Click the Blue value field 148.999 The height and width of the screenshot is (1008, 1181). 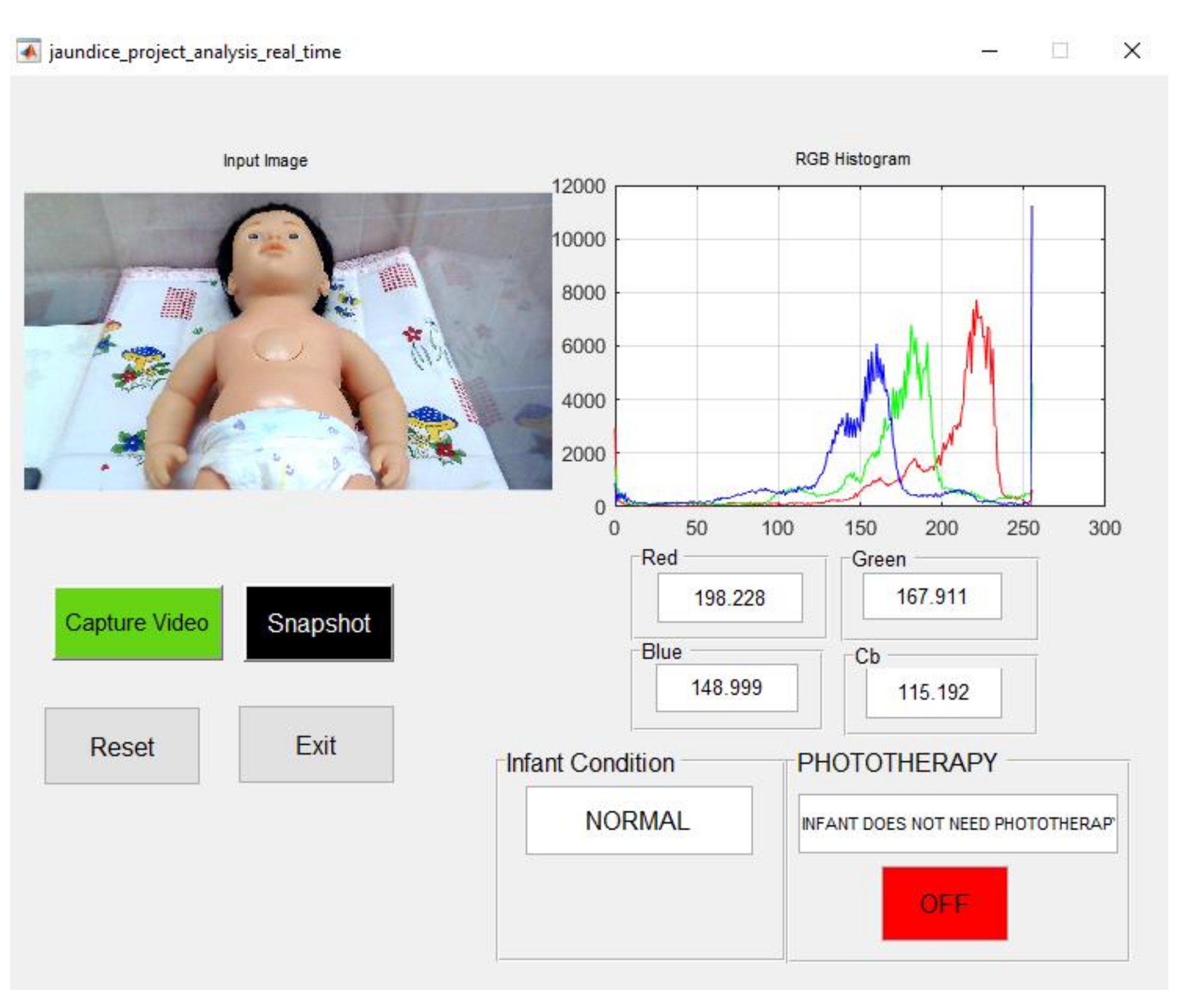[726, 687]
